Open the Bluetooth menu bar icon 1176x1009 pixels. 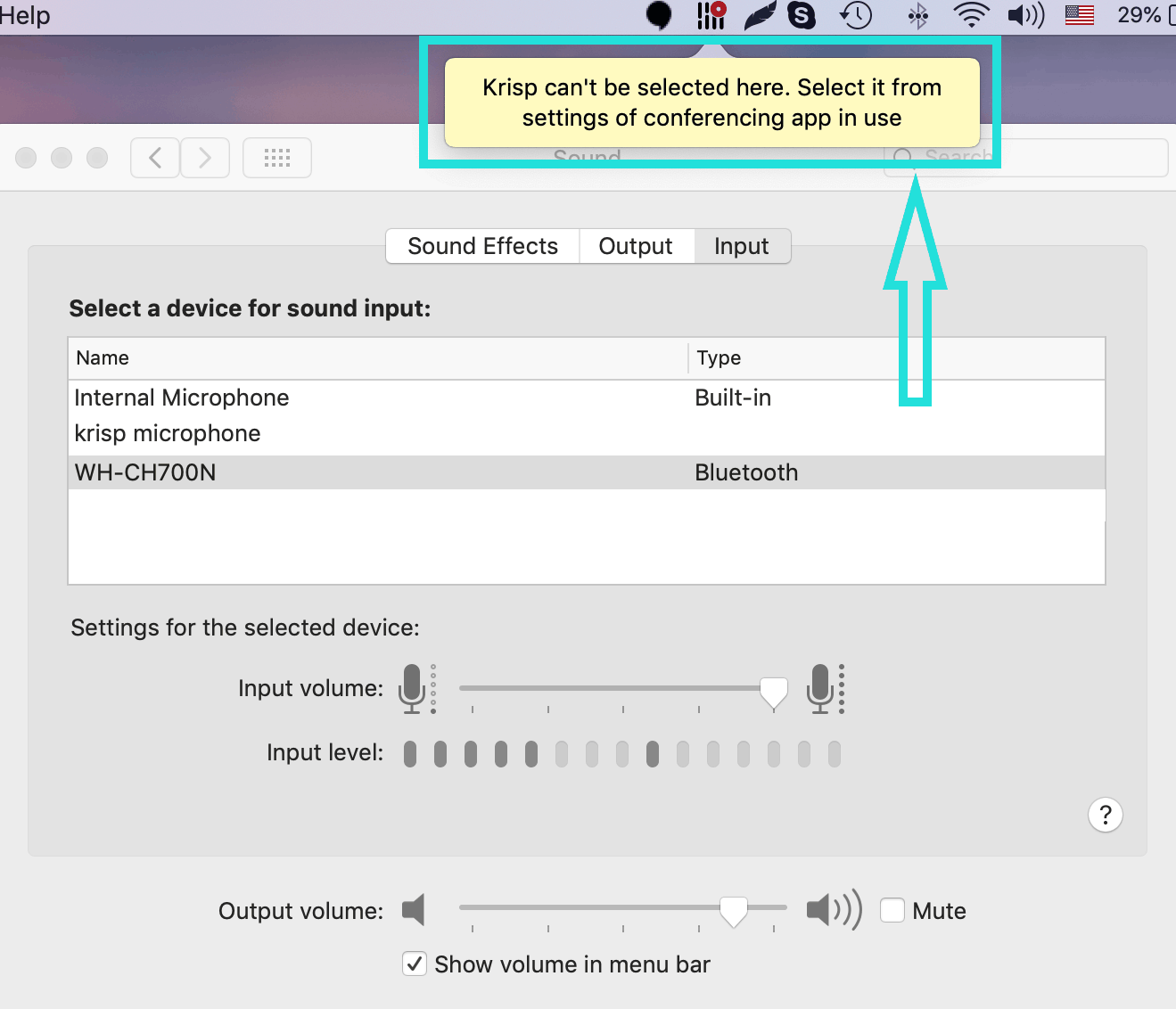coord(918,15)
